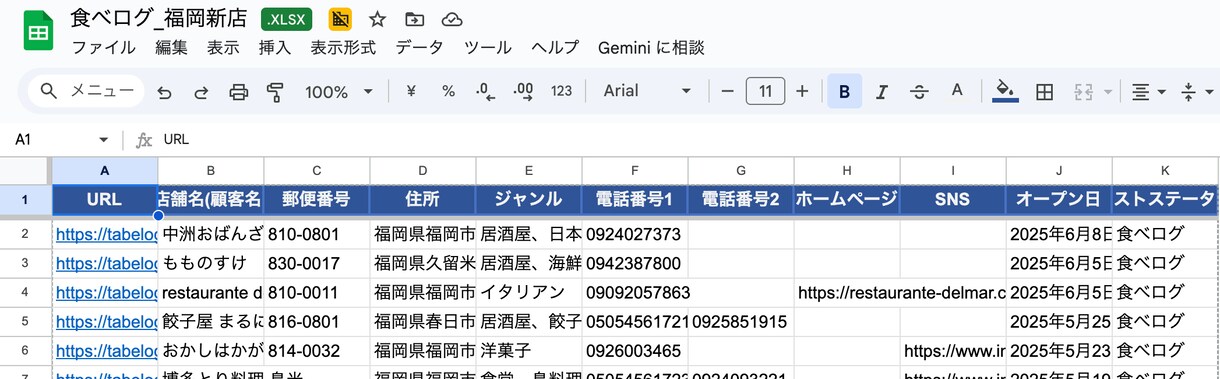Image resolution: width=1220 pixels, height=379 pixels.
Task: Decrease decimal places
Action: pyautogui.click(x=485, y=91)
